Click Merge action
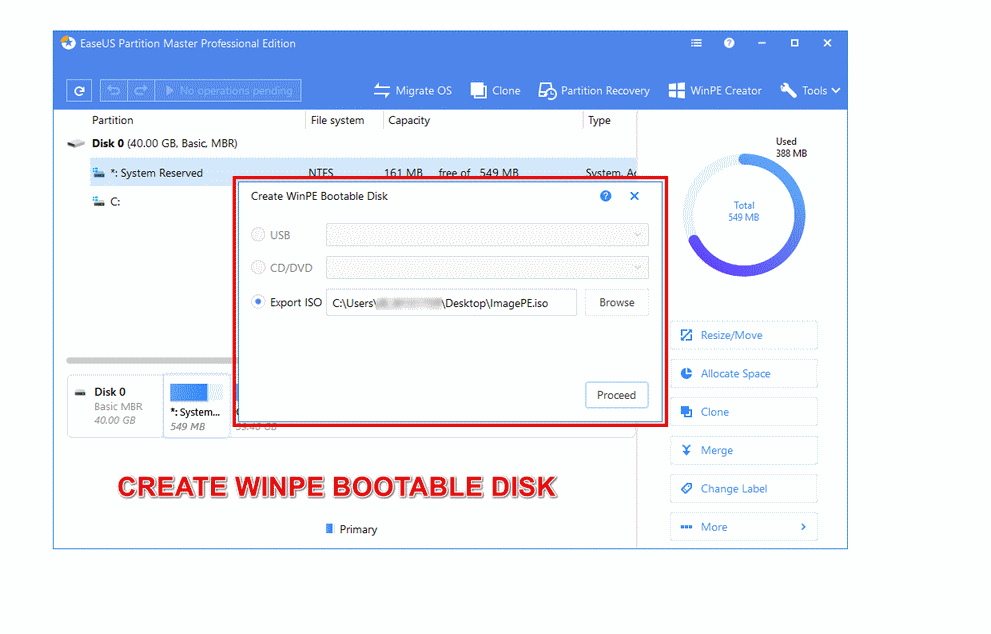This screenshot has width=991, height=634. click(744, 450)
